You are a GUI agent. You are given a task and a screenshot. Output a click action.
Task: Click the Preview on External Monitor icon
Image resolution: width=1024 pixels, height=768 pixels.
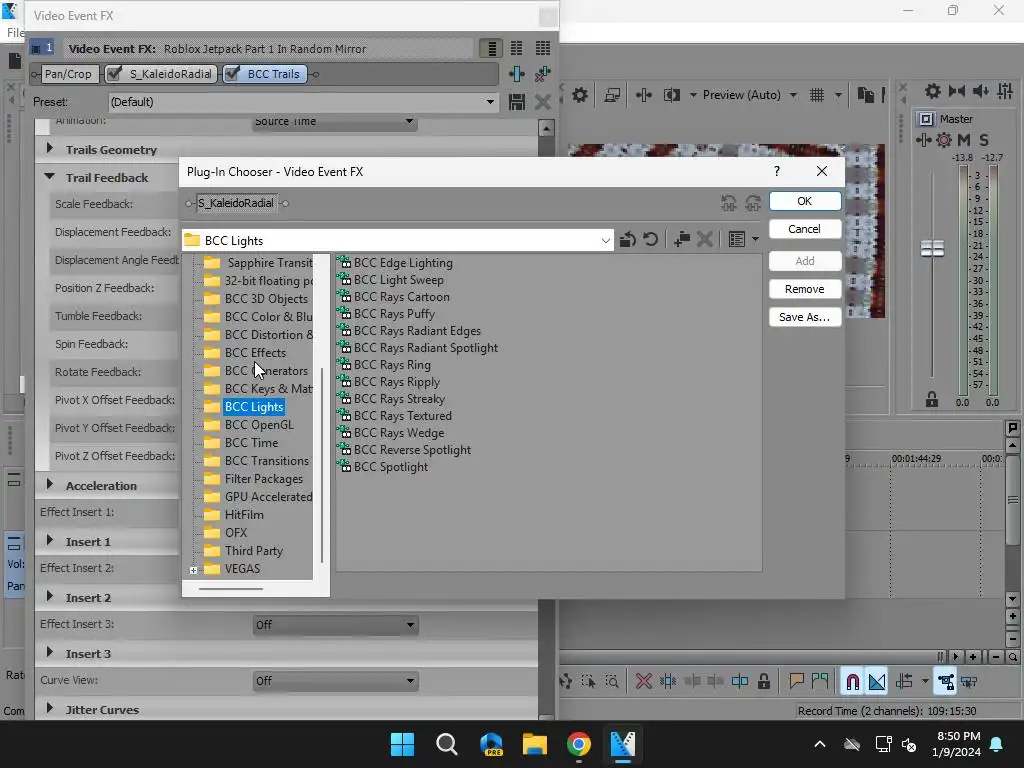(x=612, y=95)
